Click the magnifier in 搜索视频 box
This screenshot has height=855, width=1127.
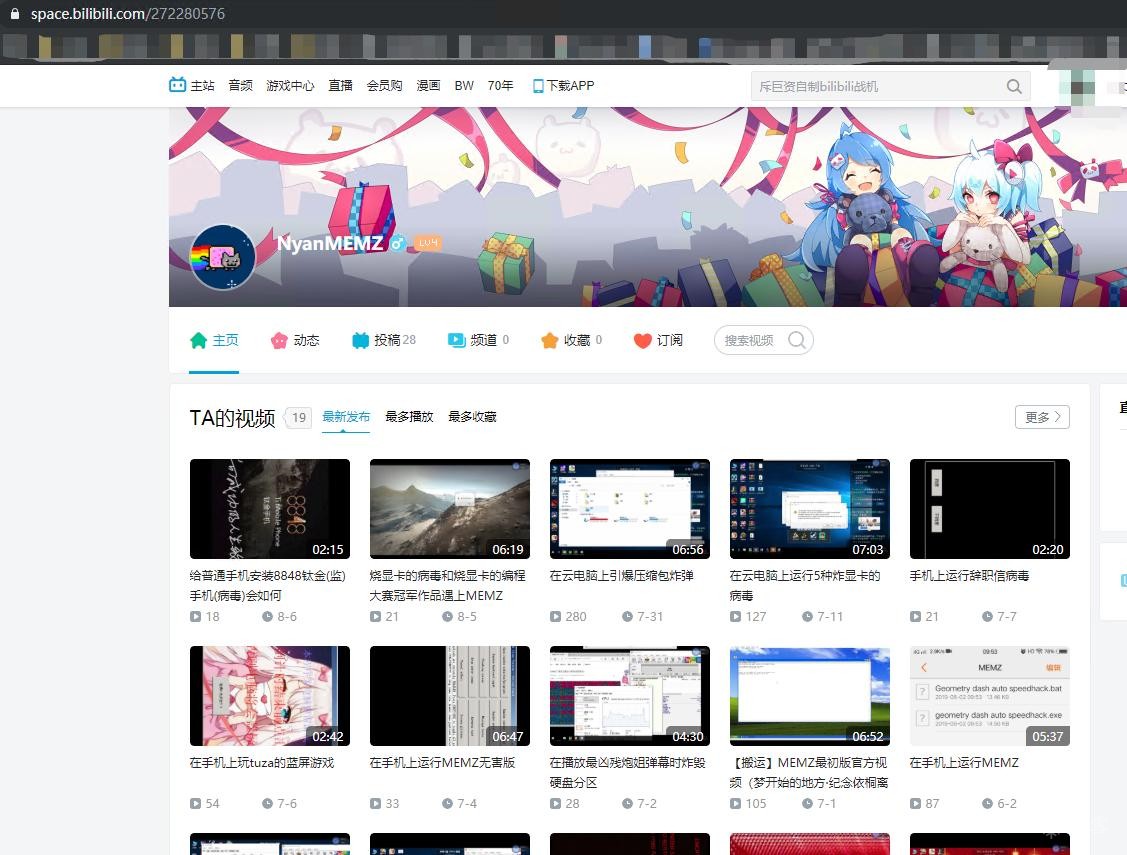796,340
